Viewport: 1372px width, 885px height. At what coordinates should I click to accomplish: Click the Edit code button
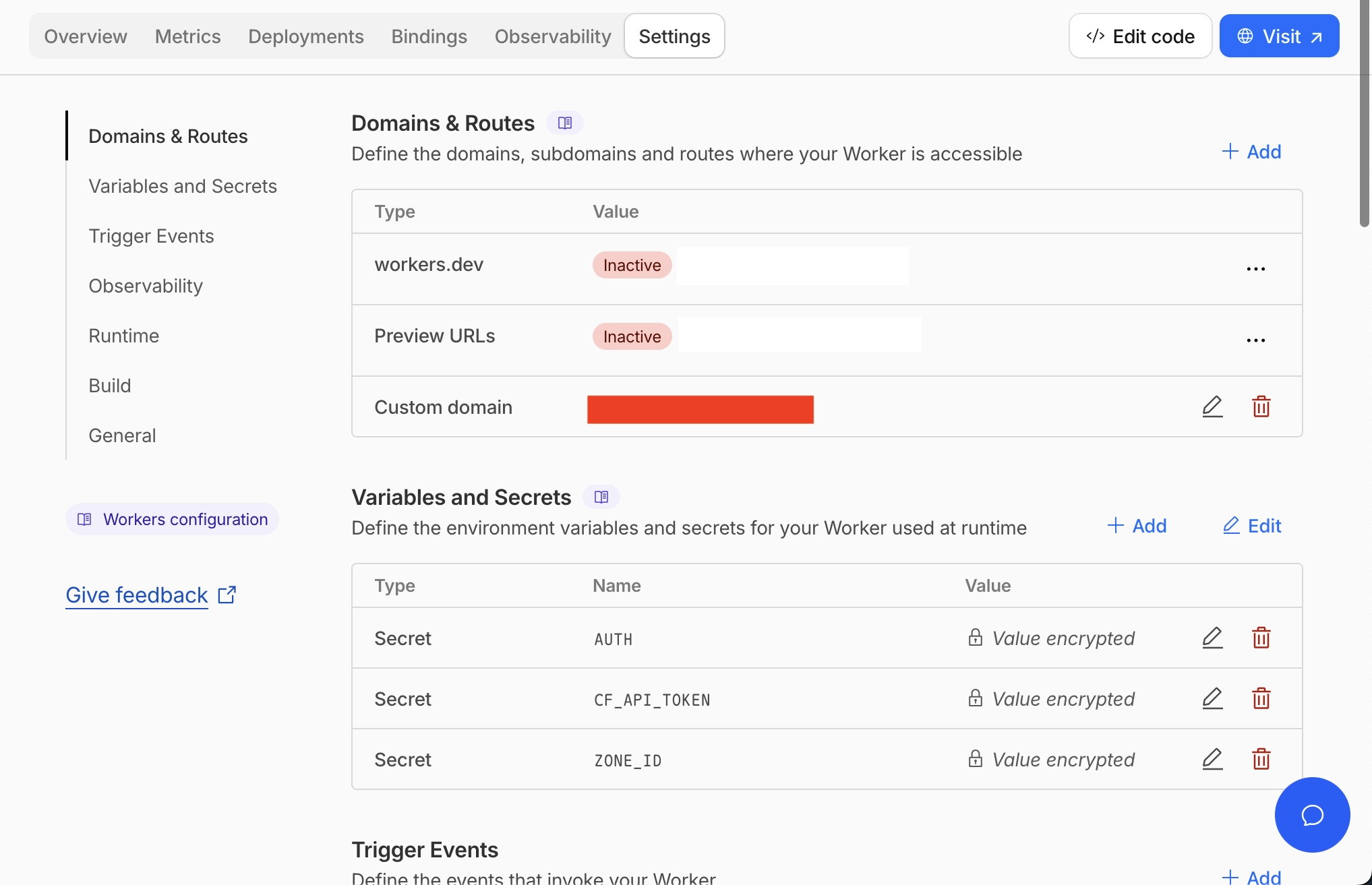[1140, 36]
